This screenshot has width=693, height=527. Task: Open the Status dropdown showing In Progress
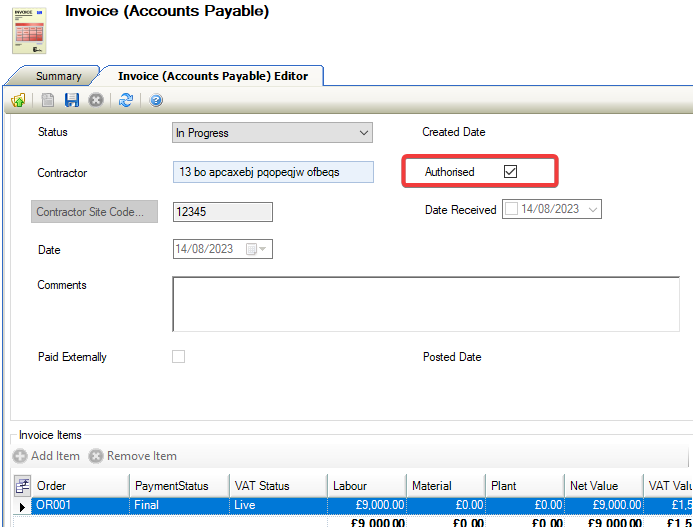pos(363,133)
